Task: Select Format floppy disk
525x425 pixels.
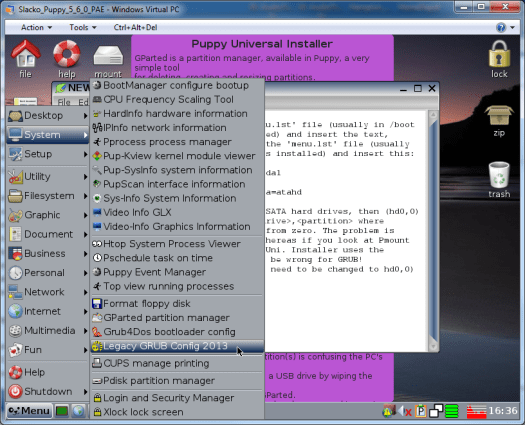Action: [x=177, y=303]
